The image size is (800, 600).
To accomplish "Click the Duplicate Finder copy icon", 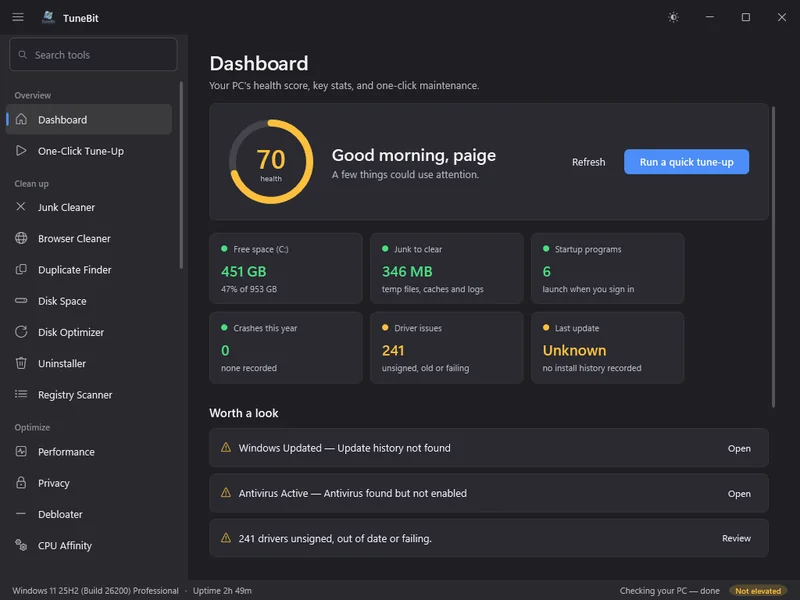I will tap(21, 269).
